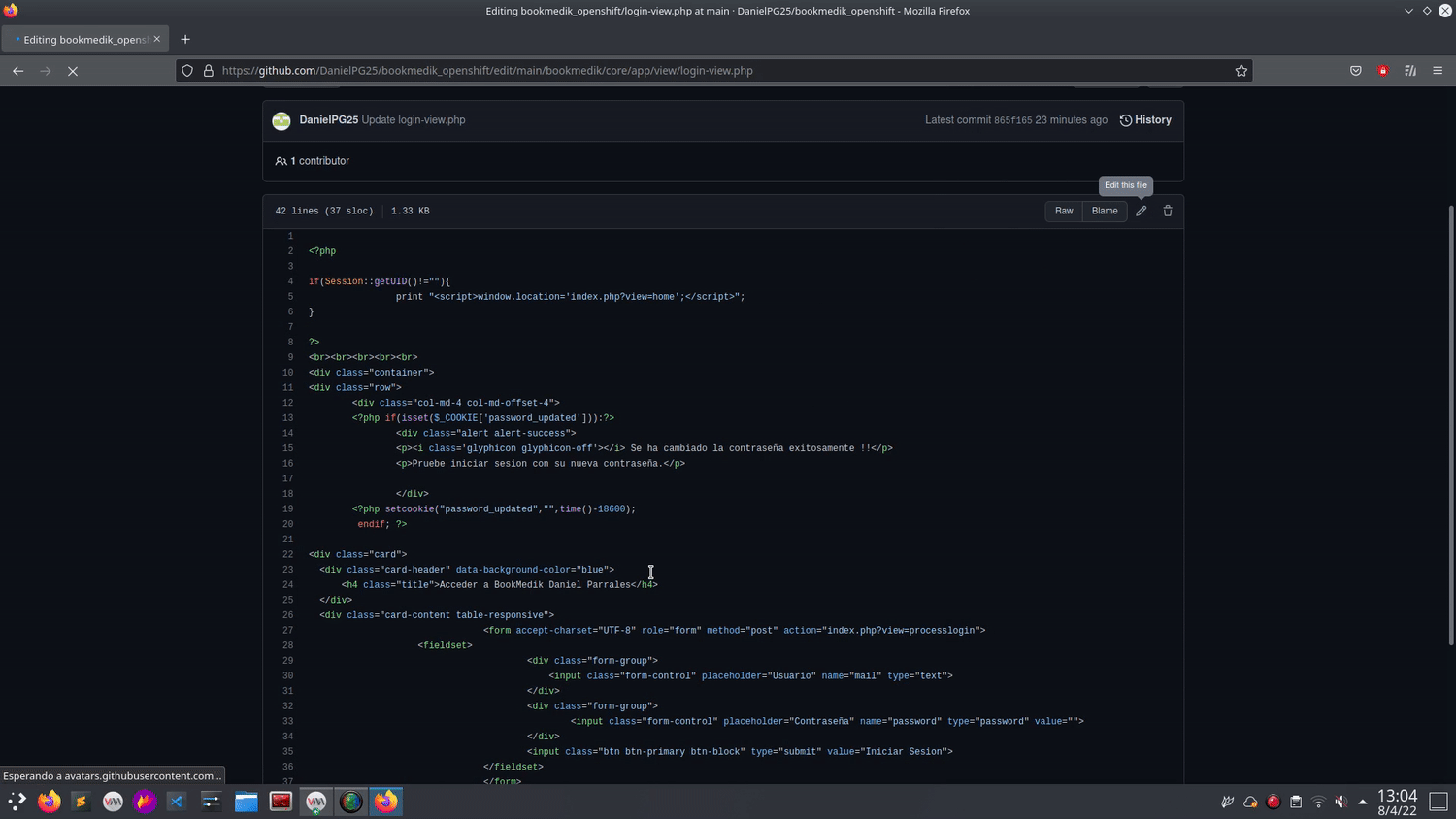This screenshot has width=1456, height=819.
Task: Launch Visual Studio Code from the taskbar
Action: coord(176,802)
